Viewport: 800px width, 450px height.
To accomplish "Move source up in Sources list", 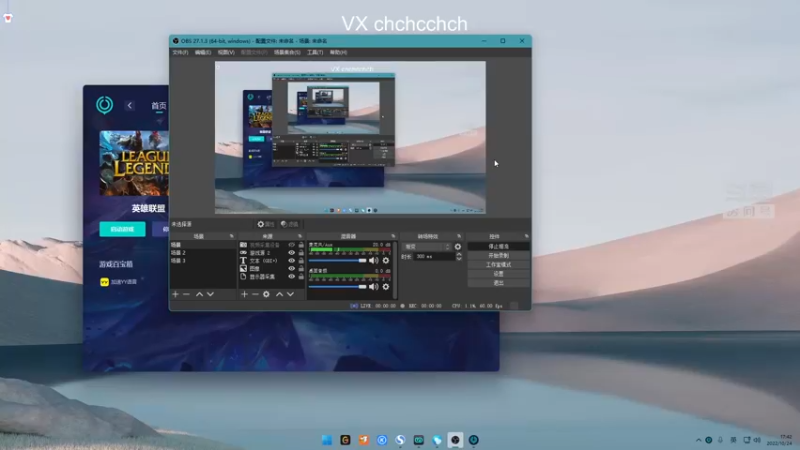I will point(280,294).
